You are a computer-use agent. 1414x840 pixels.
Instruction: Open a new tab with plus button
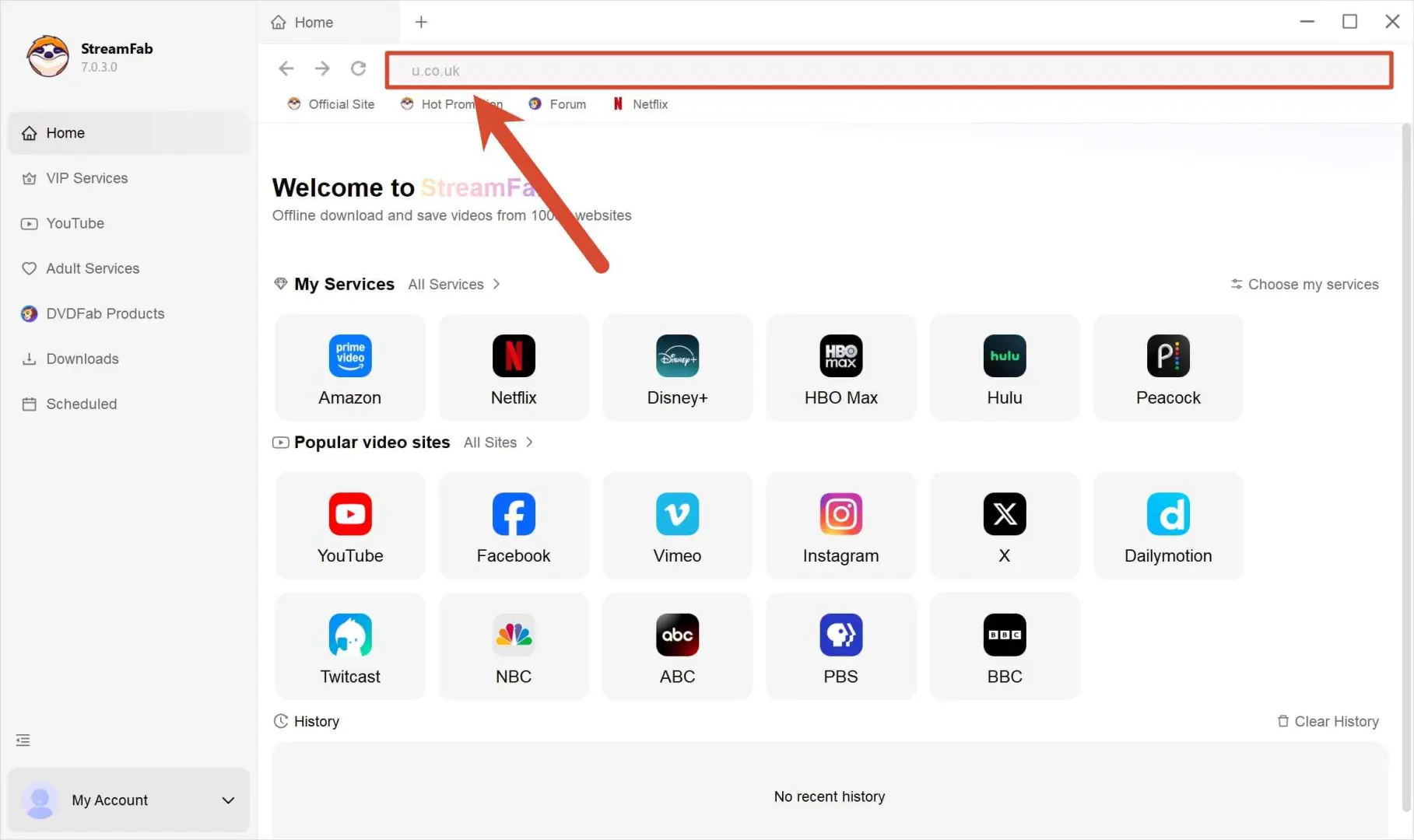pyautogui.click(x=421, y=22)
